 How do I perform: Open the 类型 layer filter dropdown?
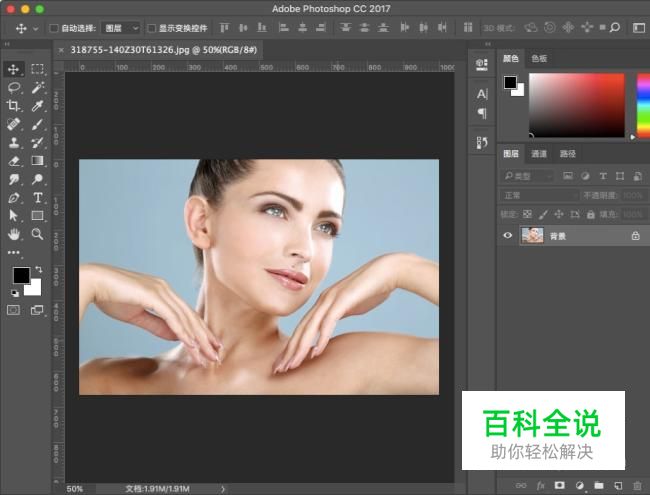(529, 175)
